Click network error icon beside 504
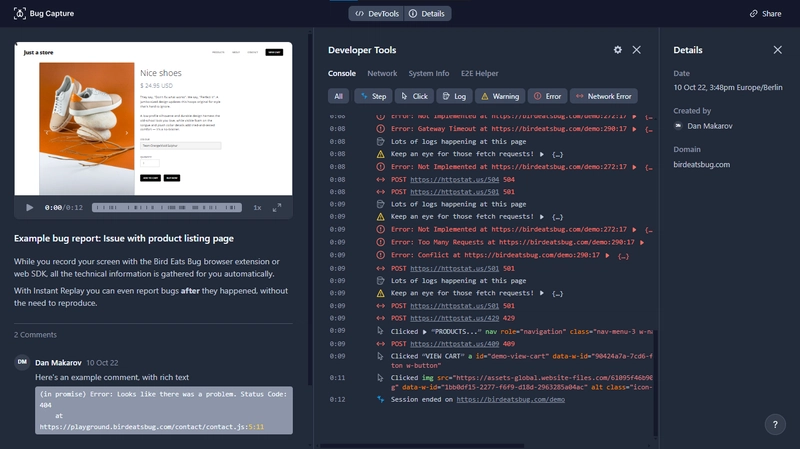Viewport: 800px width, 449px height. pos(381,180)
